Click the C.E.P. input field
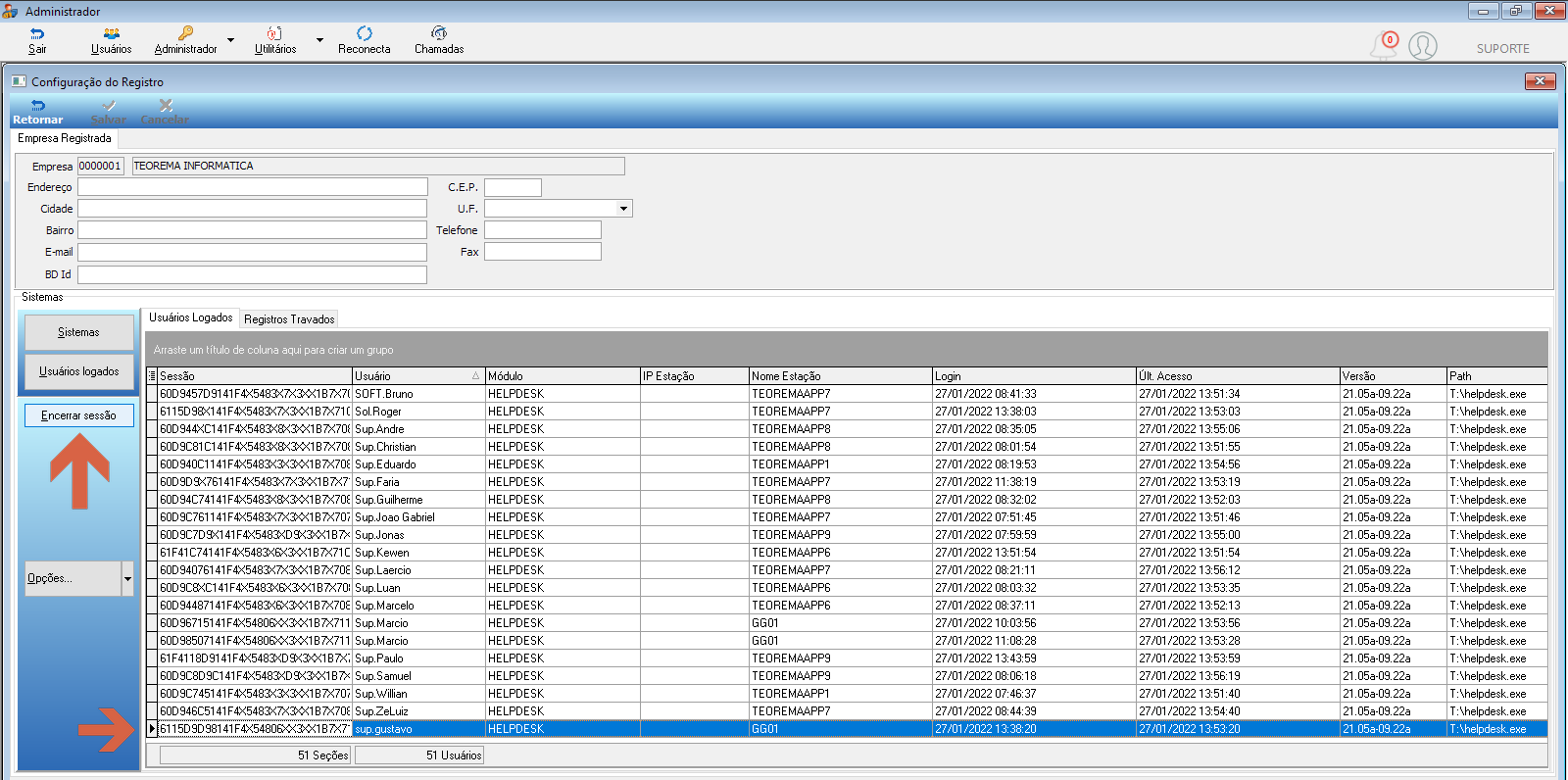Image resolution: width=1568 pixels, height=780 pixels. coord(513,187)
